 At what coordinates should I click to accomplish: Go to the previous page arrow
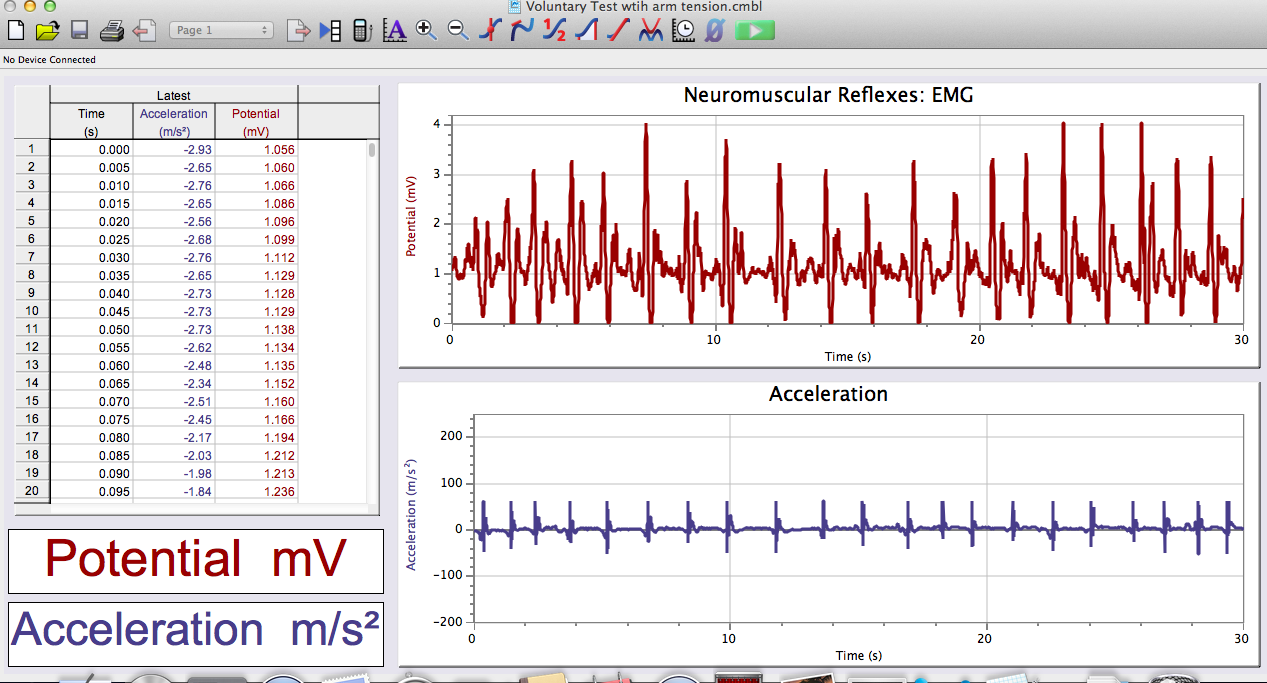144,30
